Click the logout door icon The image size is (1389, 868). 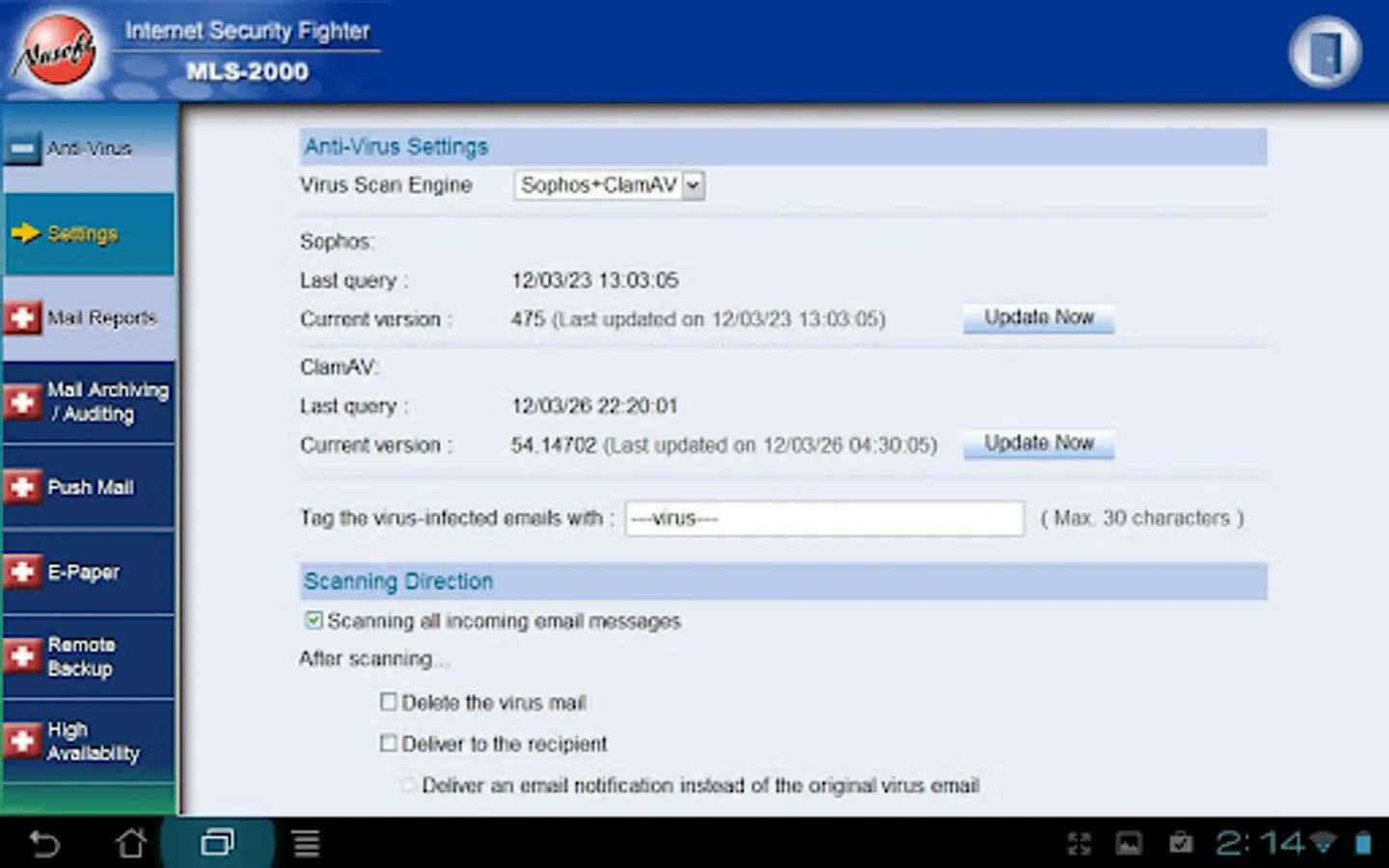coord(1325,53)
